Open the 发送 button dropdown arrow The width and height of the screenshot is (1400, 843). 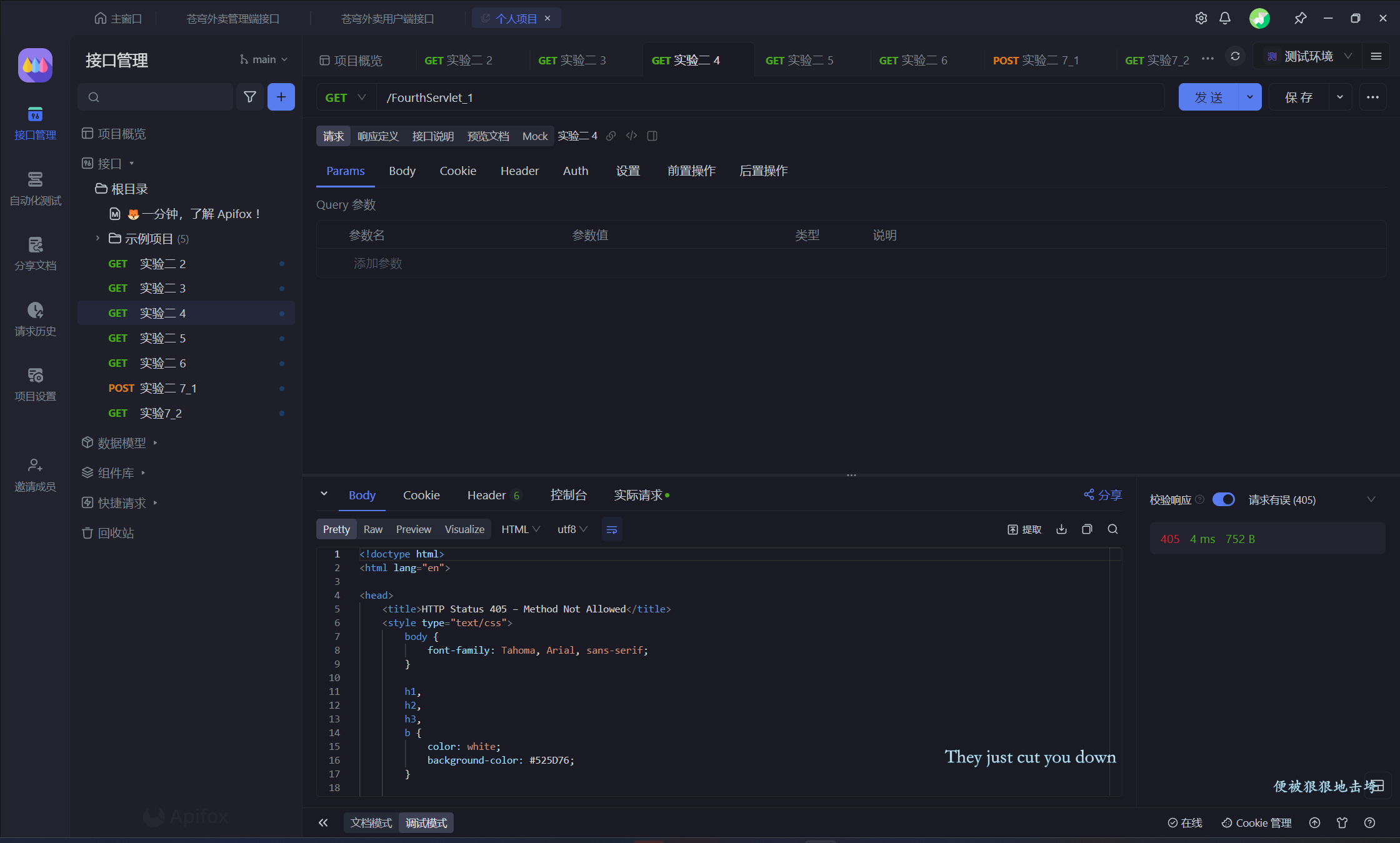click(1250, 97)
